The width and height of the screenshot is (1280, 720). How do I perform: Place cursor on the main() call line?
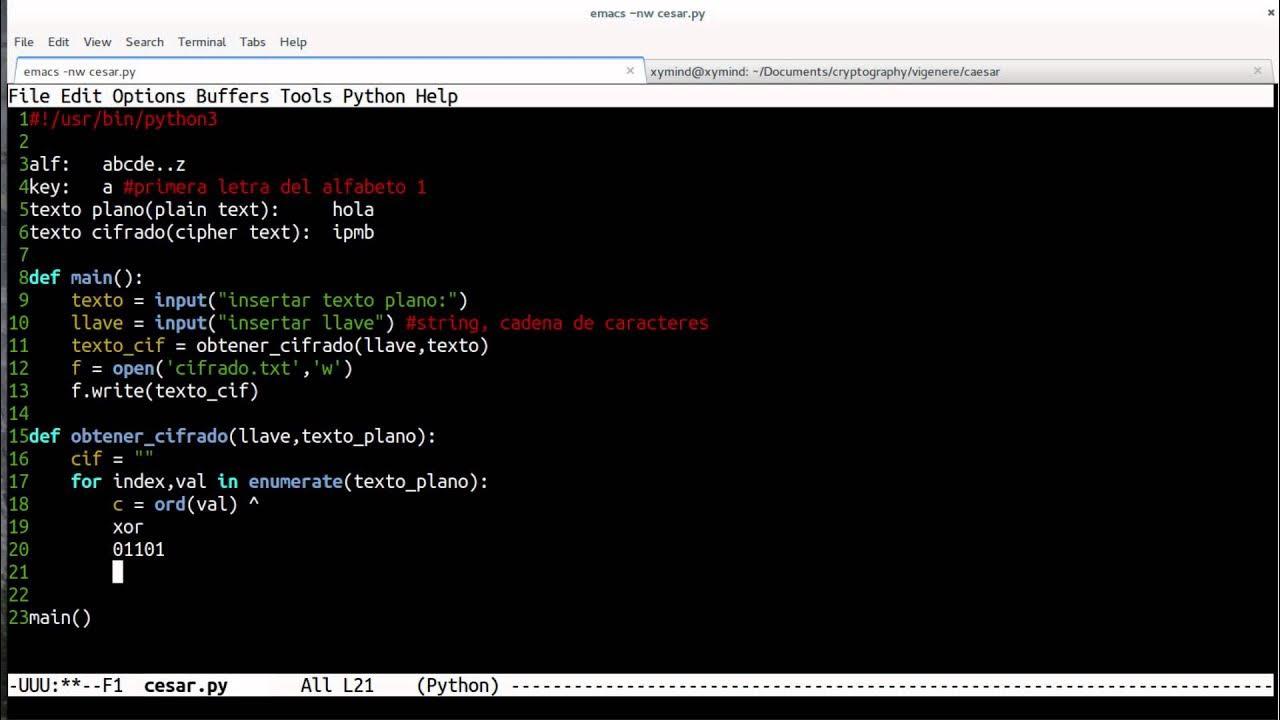(60, 618)
